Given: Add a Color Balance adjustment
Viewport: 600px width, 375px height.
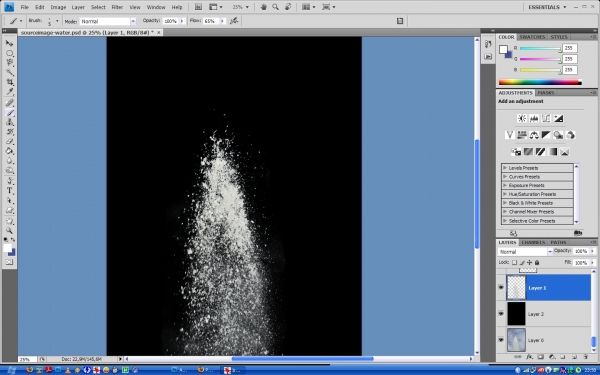Looking at the screenshot, I should pyautogui.click(x=534, y=135).
